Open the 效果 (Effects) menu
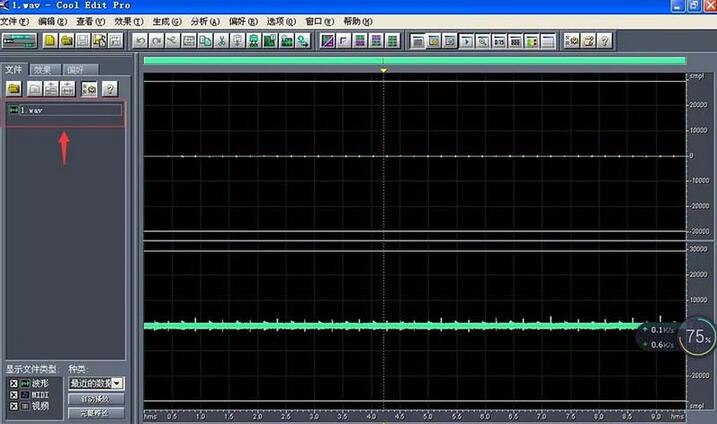 tap(128, 21)
